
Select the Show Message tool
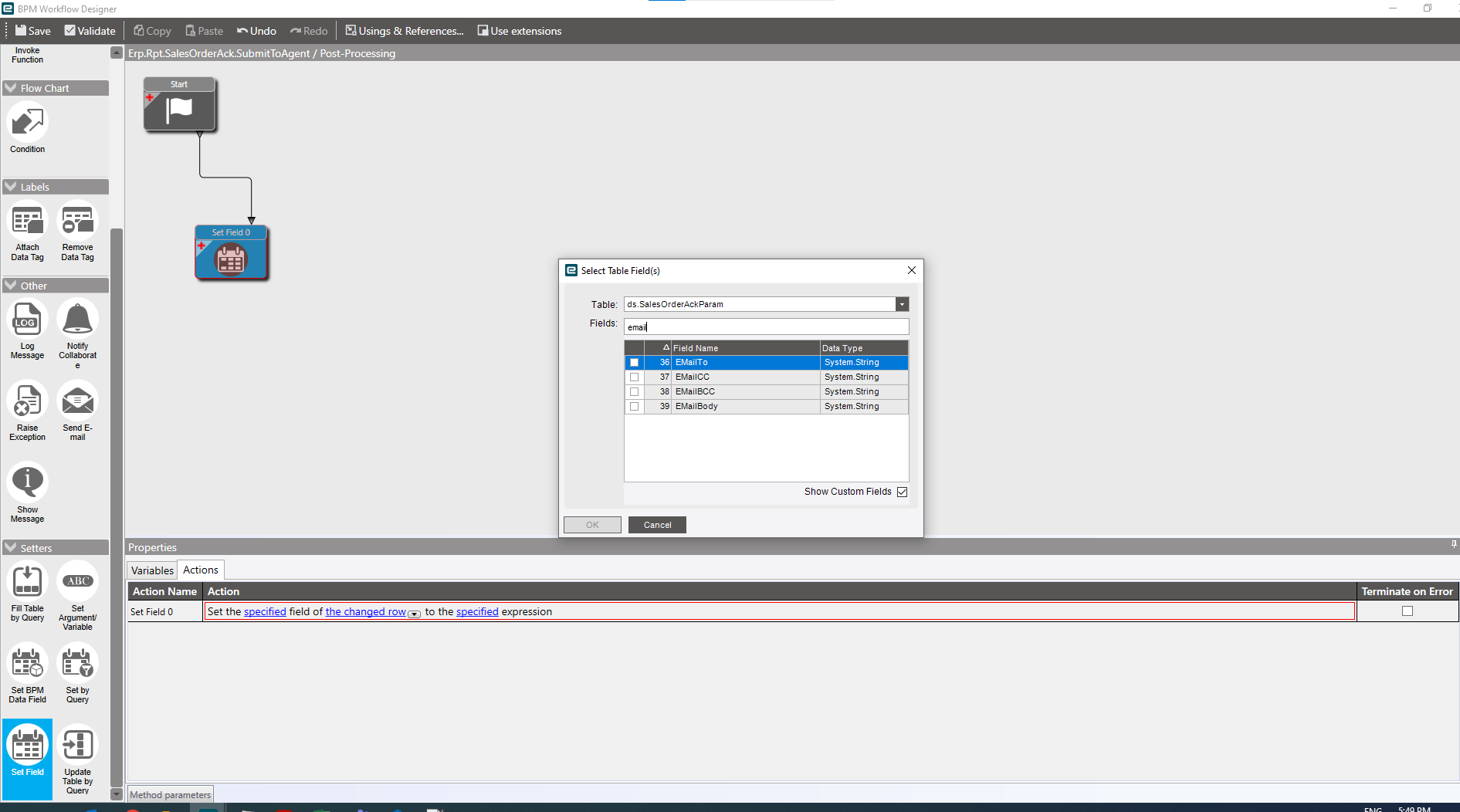28,493
